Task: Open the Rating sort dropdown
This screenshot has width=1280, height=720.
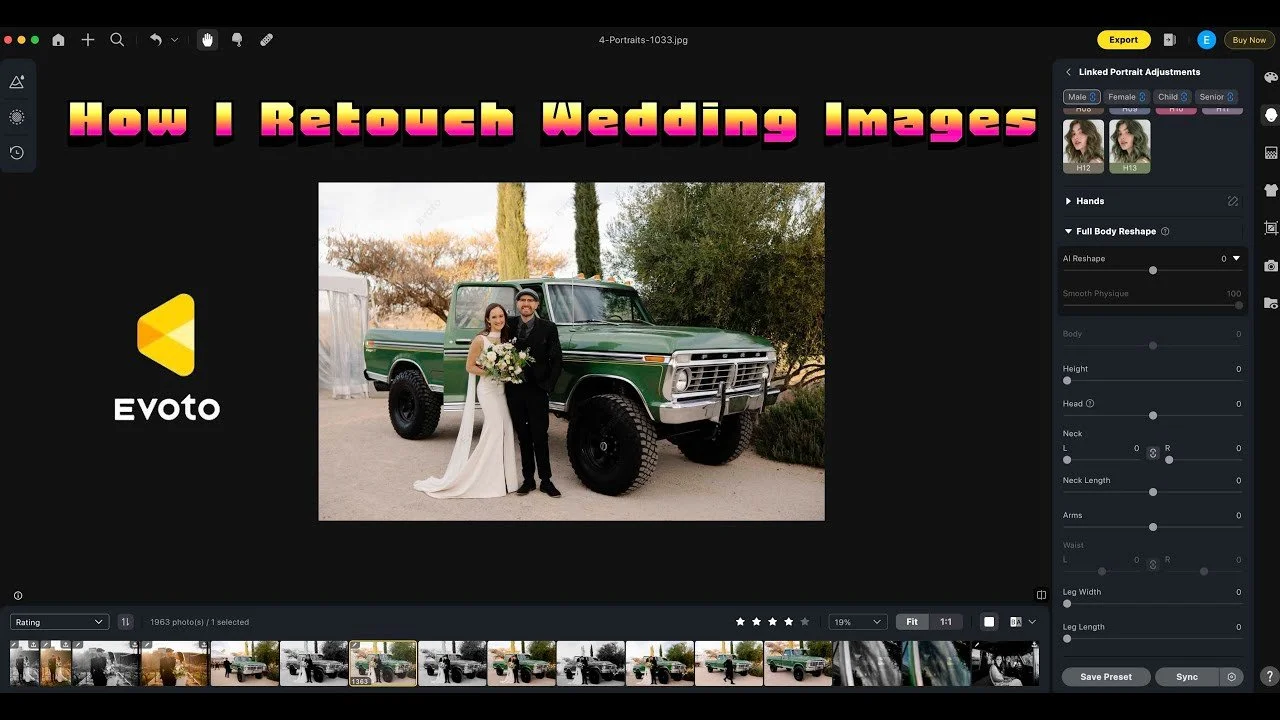Action: 59,622
